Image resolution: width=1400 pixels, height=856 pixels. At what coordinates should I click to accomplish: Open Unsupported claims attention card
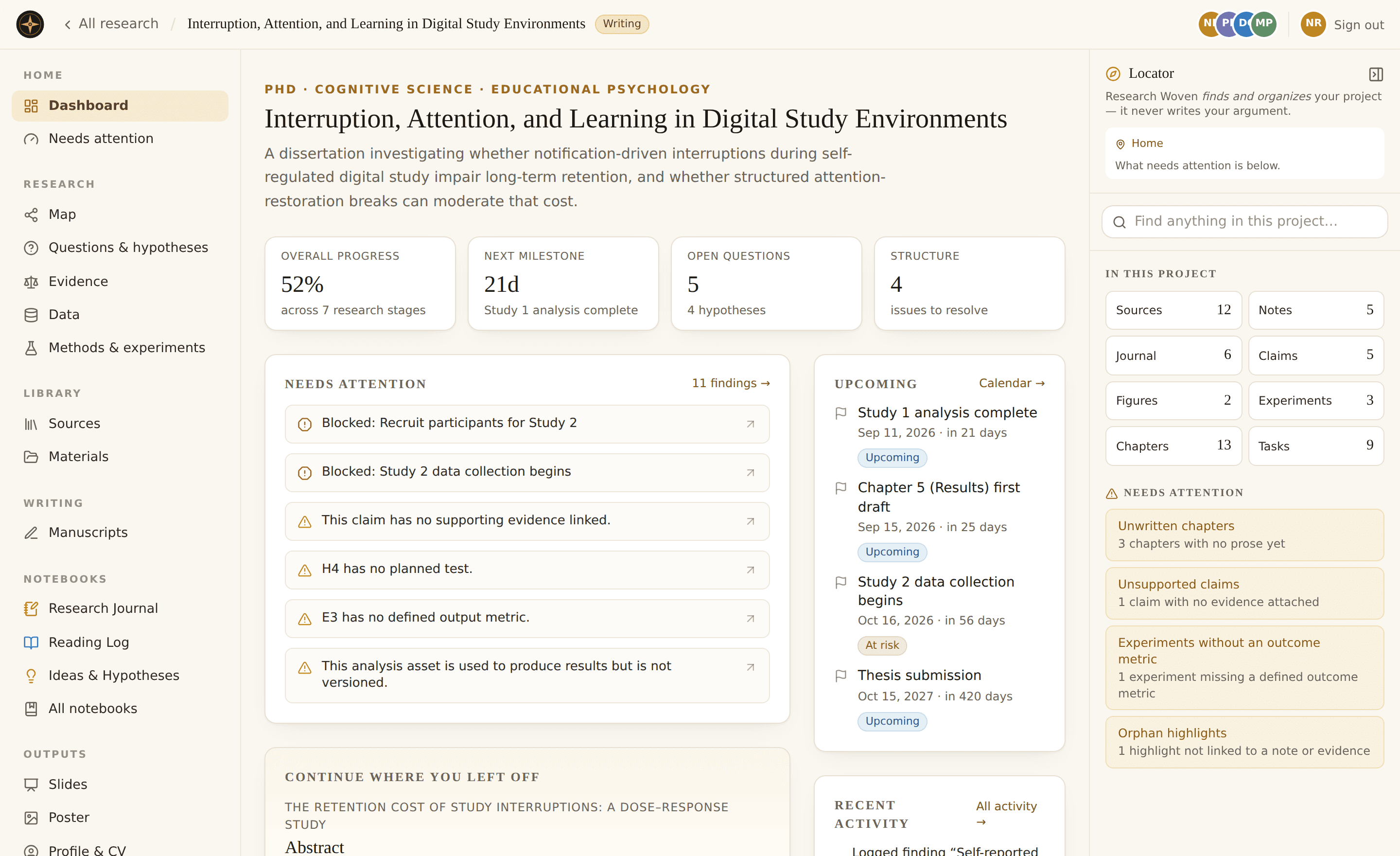(x=1244, y=593)
